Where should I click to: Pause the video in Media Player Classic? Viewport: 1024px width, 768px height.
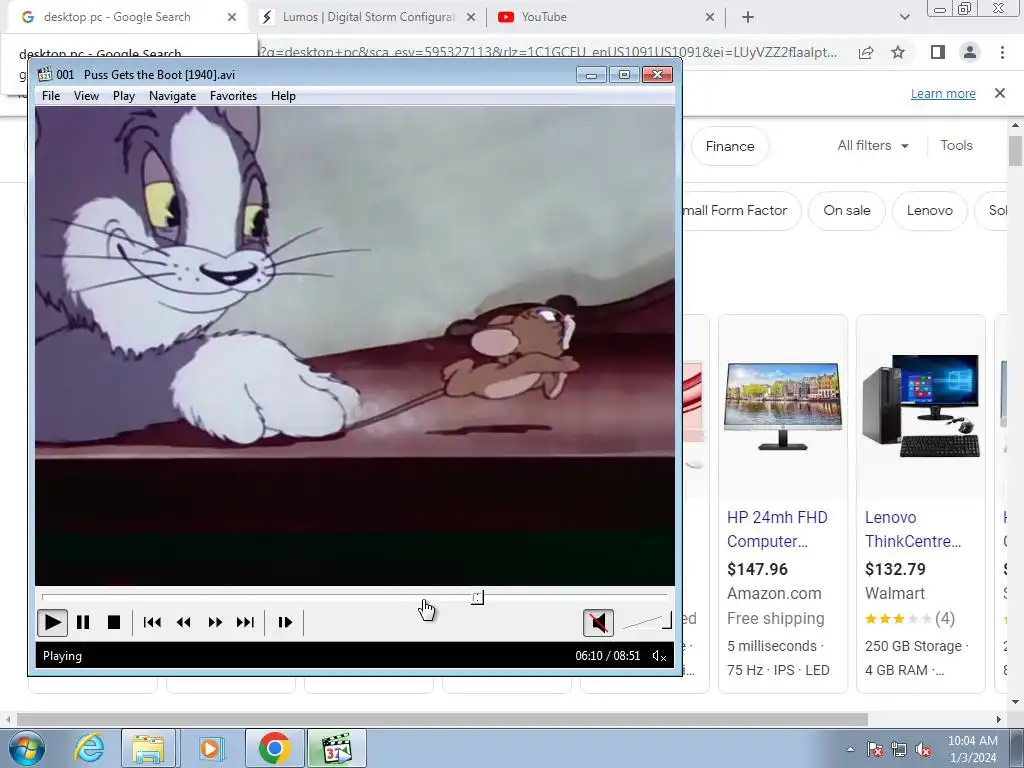tap(83, 622)
